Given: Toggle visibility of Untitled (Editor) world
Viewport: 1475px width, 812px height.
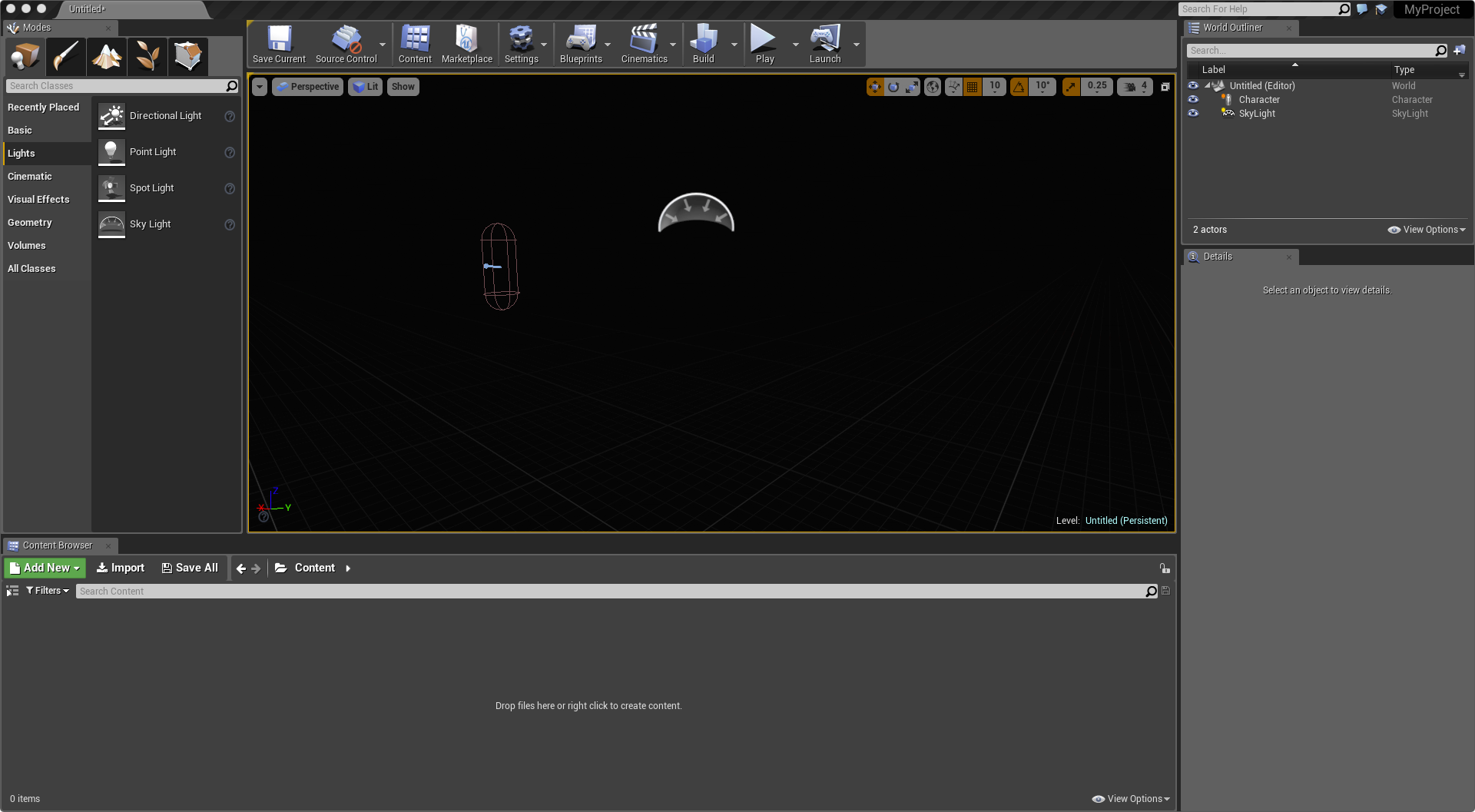Looking at the screenshot, I should [x=1193, y=85].
